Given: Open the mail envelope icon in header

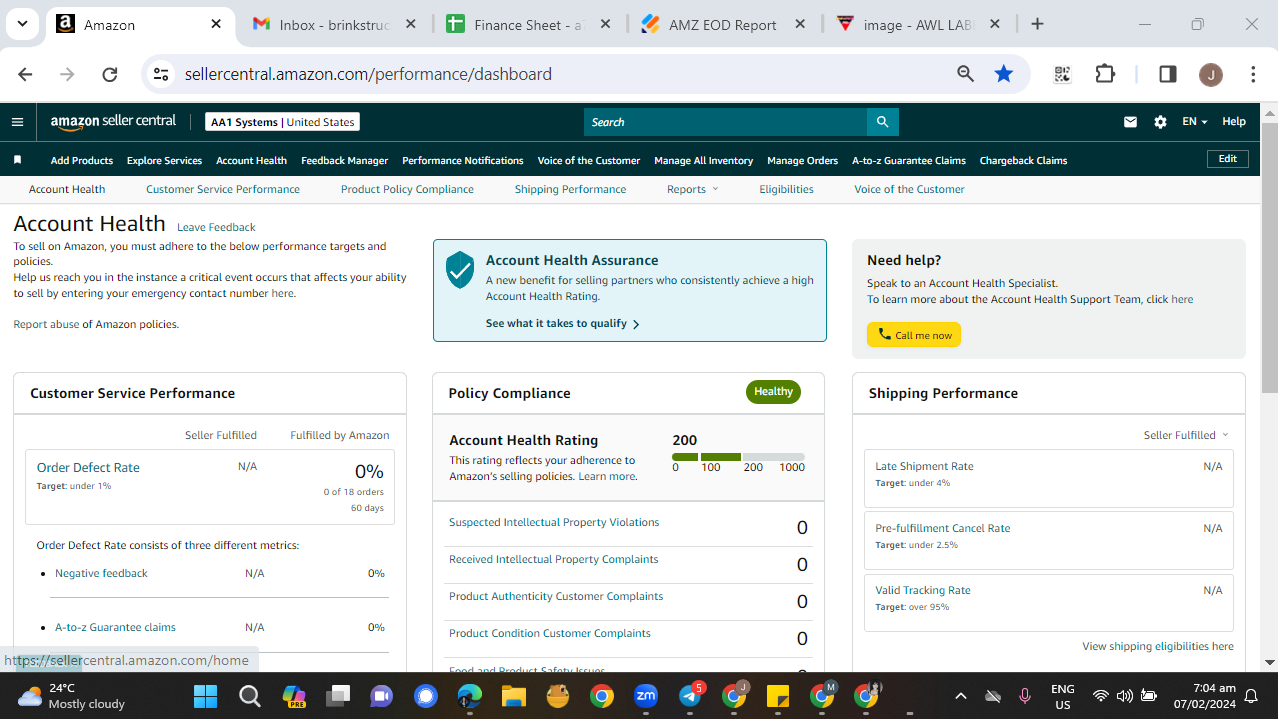Looking at the screenshot, I should pos(1130,122).
